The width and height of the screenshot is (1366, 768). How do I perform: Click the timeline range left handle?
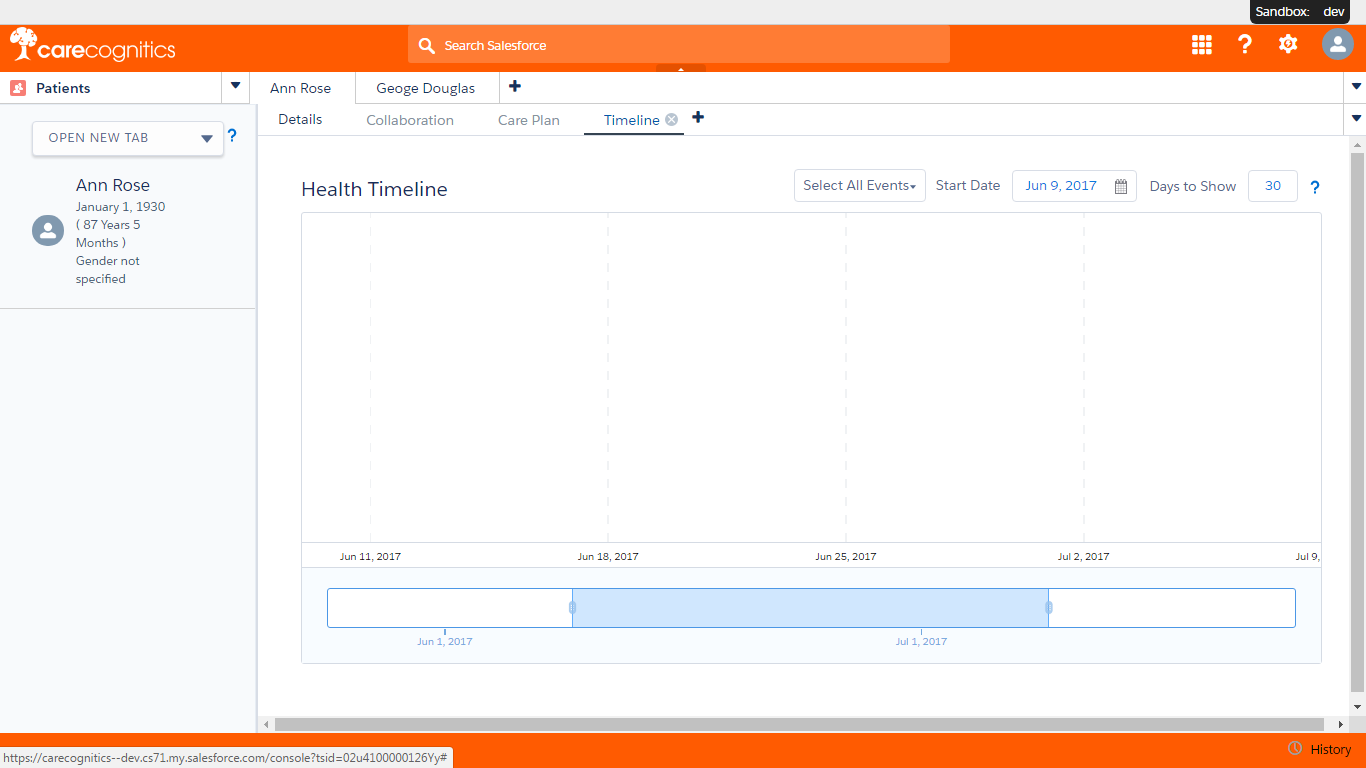coord(572,607)
